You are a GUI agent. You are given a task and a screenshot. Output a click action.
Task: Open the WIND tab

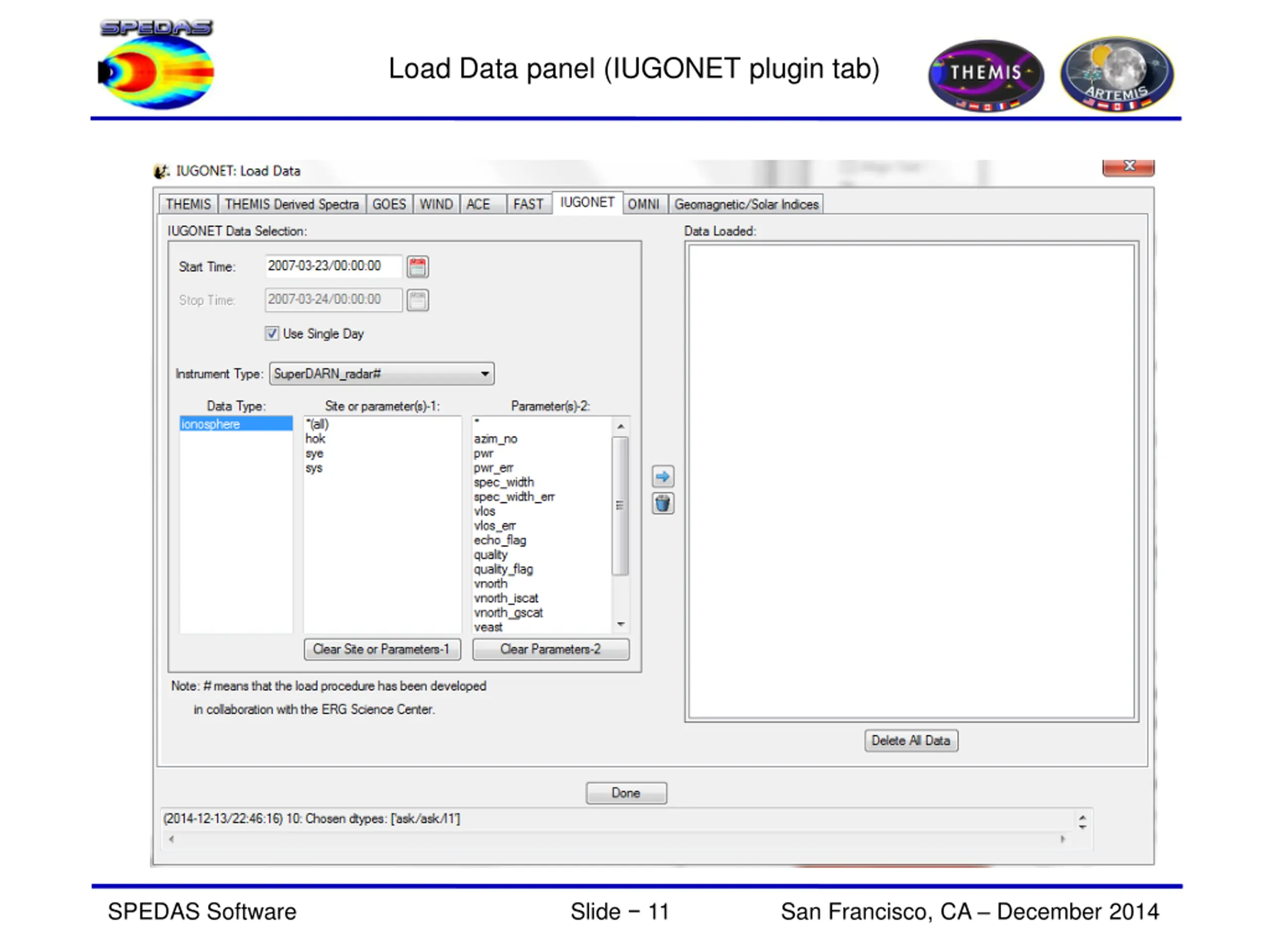[x=436, y=204]
